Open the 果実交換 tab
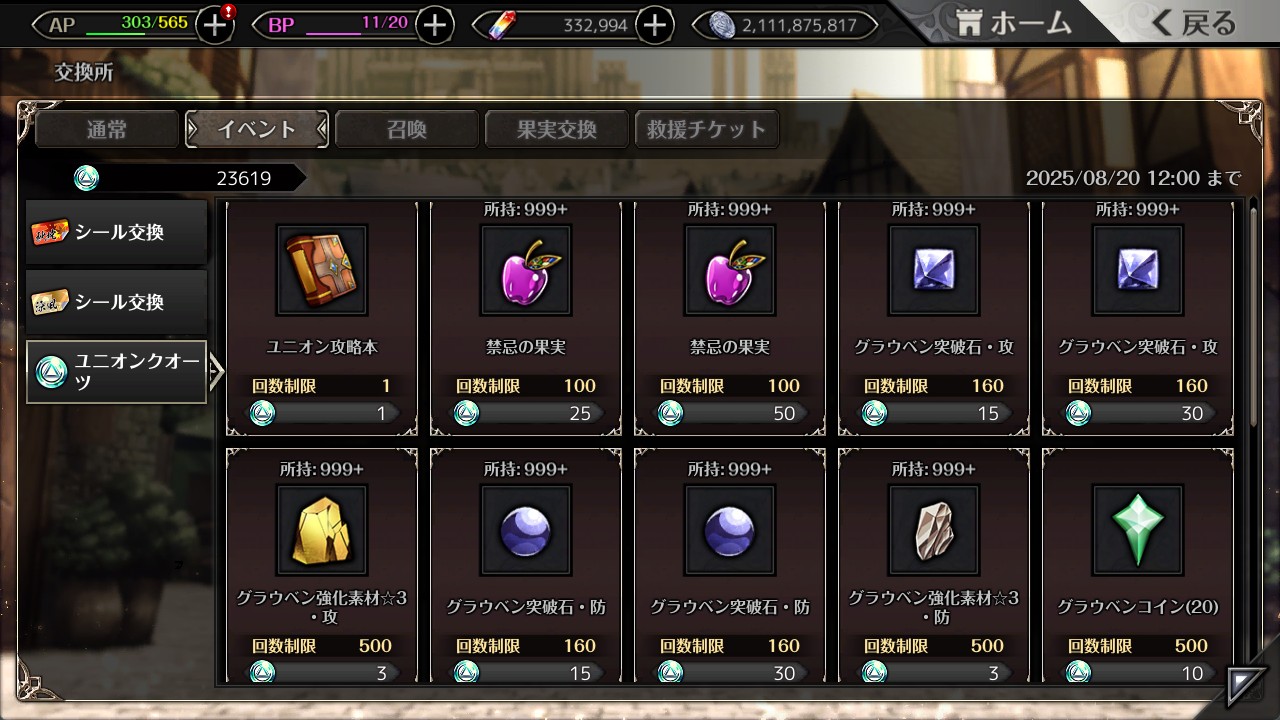Viewport: 1280px width, 720px height. [x=557, y=129]
